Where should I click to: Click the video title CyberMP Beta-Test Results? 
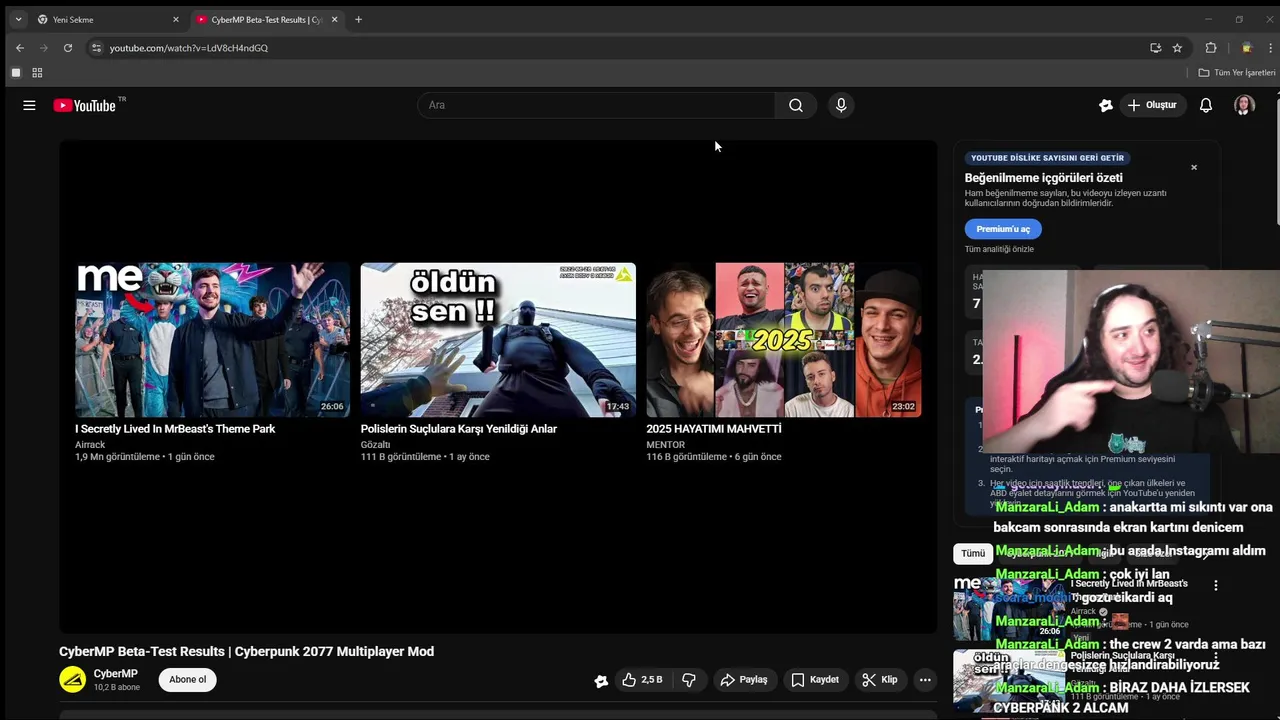(246, 652)
